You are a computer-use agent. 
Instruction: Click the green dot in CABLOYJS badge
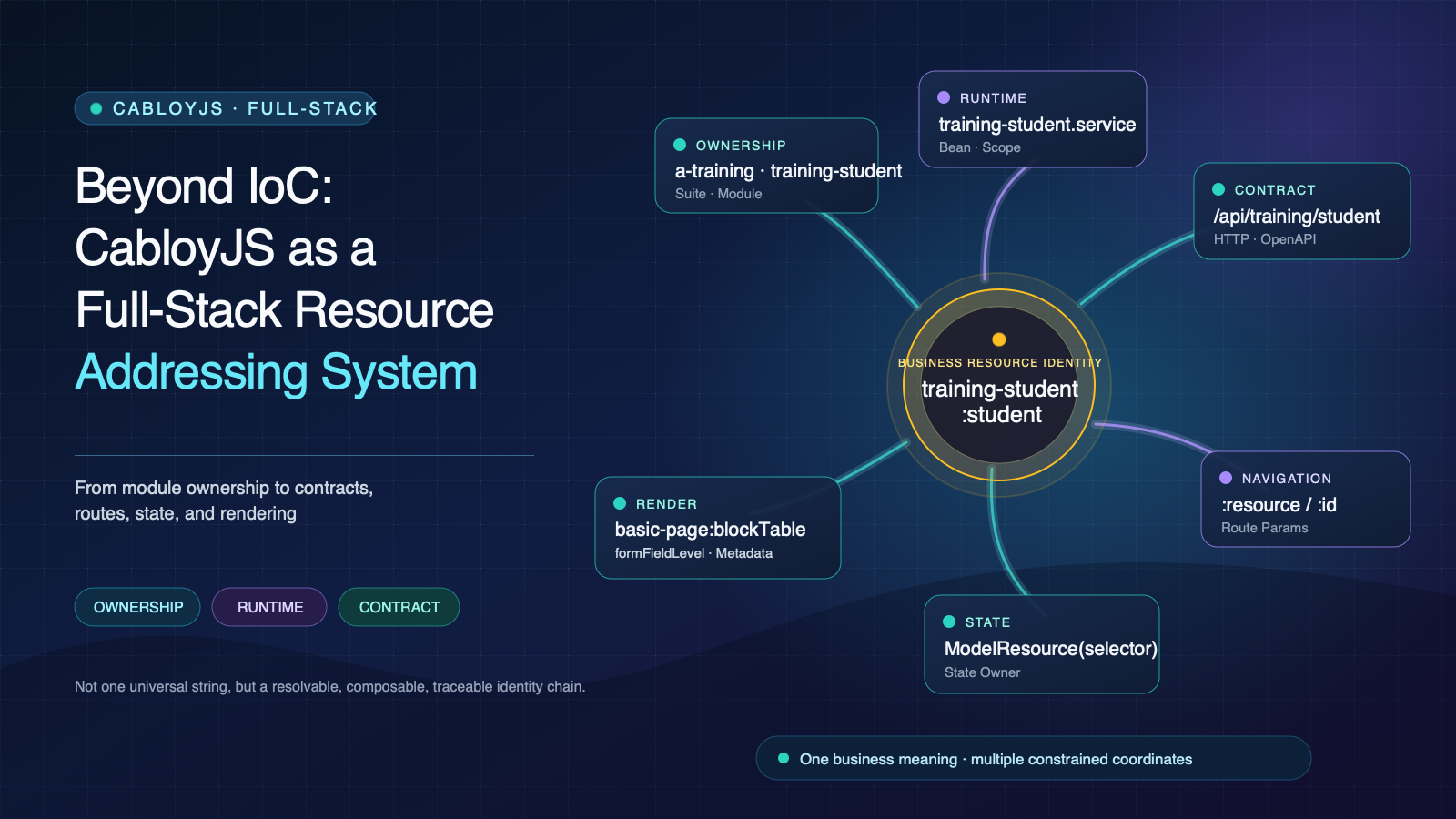pyautogui.click(x=96, y=108)
